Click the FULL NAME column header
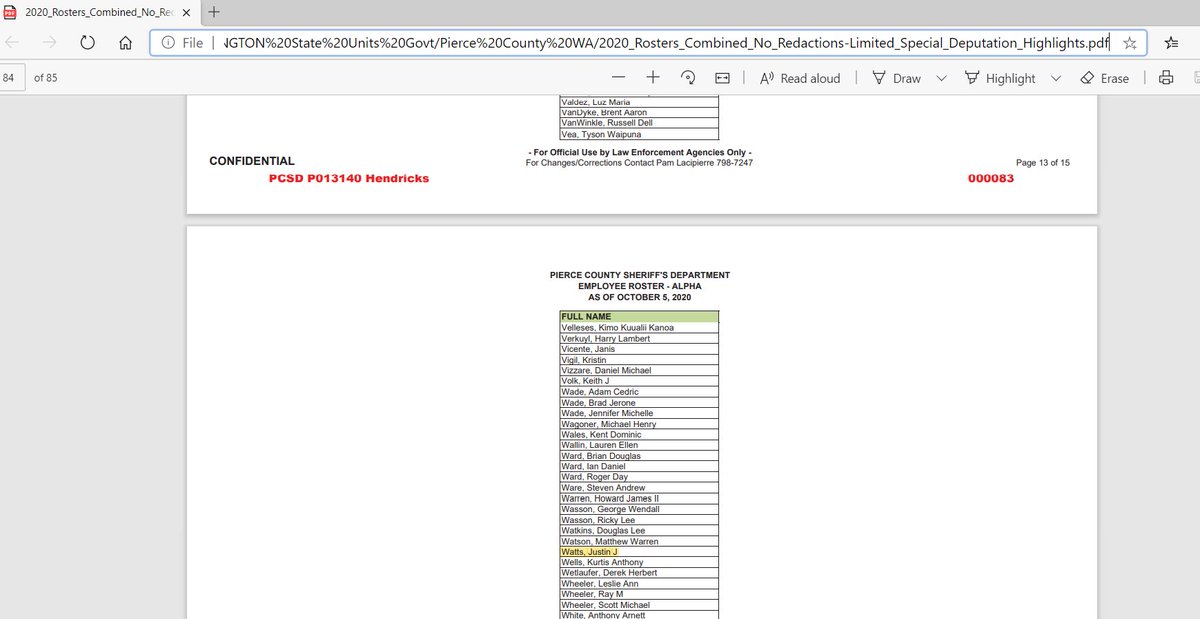Screen dimensions: 1200x619 pyautogui.click(x=639, y=317)
